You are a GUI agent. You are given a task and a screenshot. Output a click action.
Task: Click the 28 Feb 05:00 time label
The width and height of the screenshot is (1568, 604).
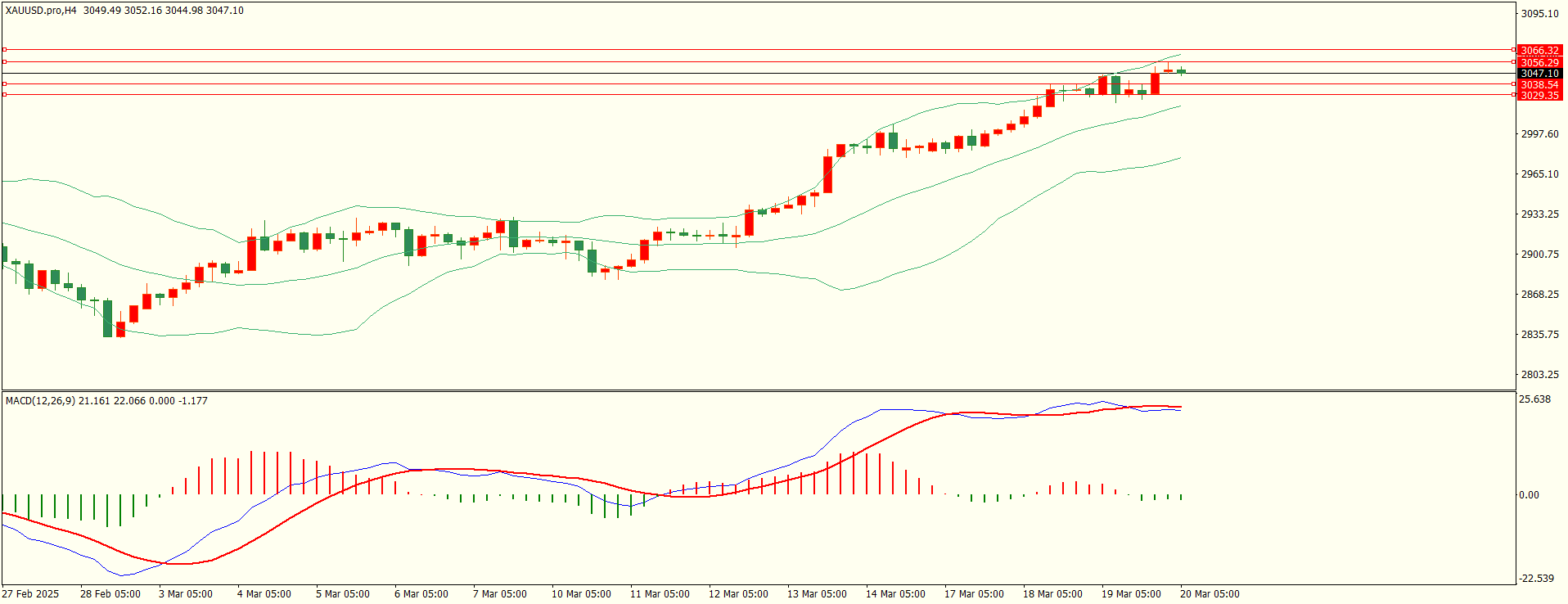click(110, 594)
